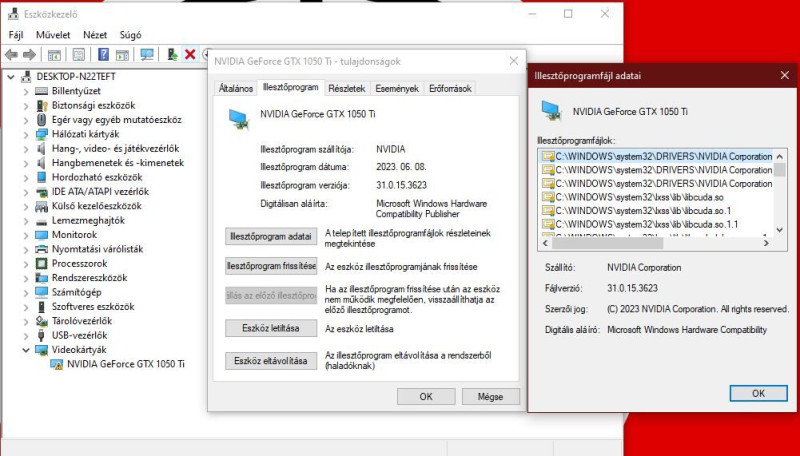Confirm with OK in GTX 1050 Ti properties
800x456 pixels.
426,396
